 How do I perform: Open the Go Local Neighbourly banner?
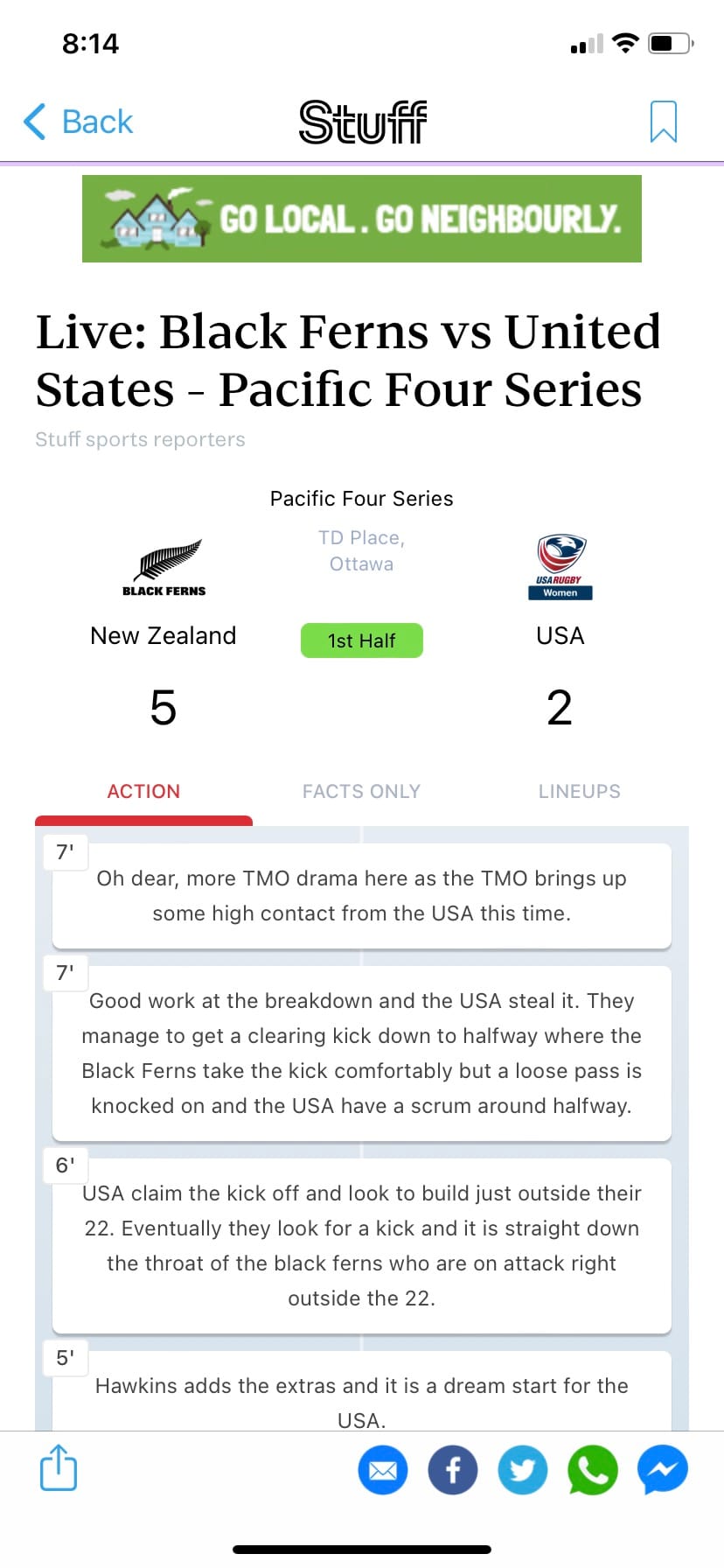[362, 219]
